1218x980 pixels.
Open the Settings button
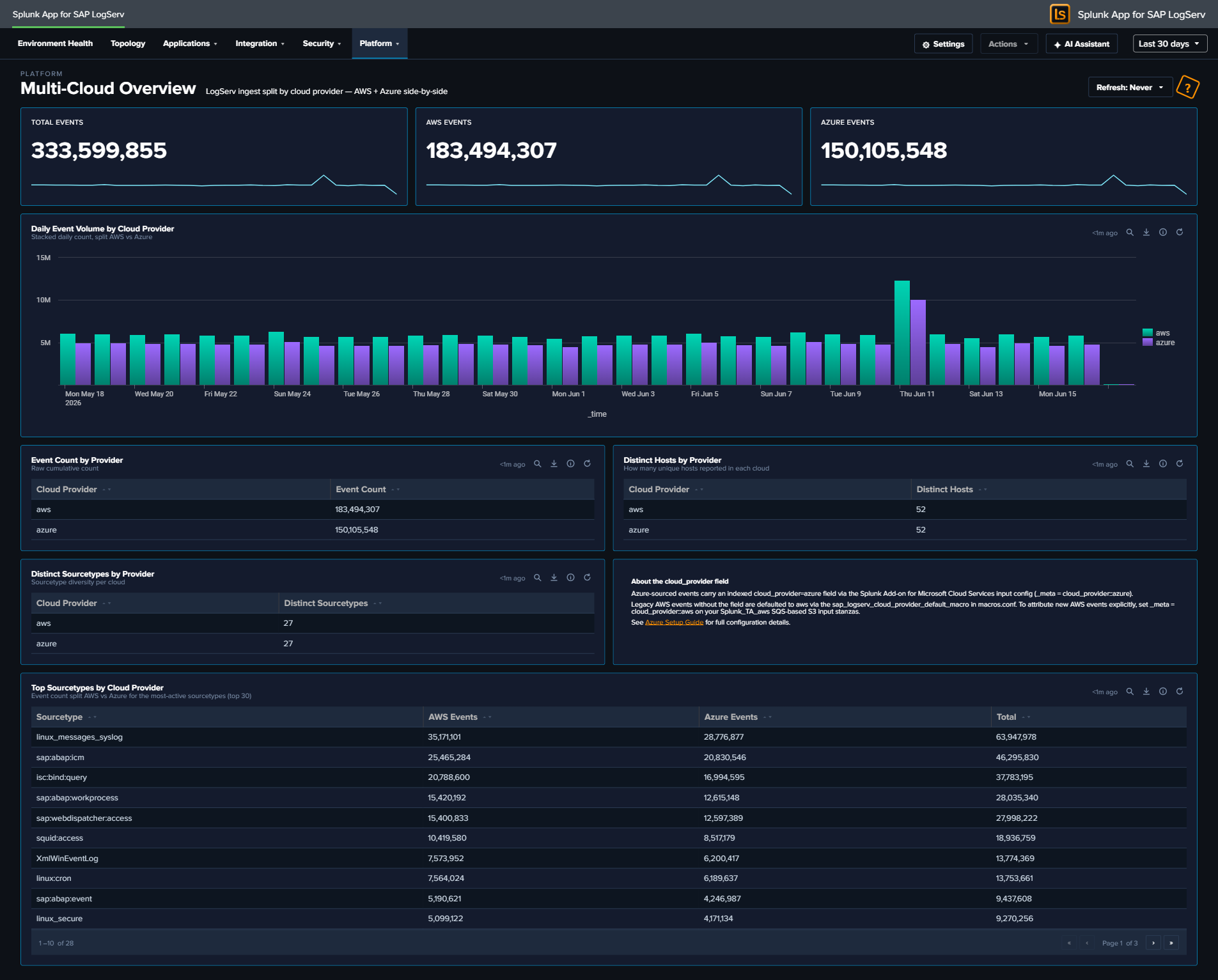point(944,44)
